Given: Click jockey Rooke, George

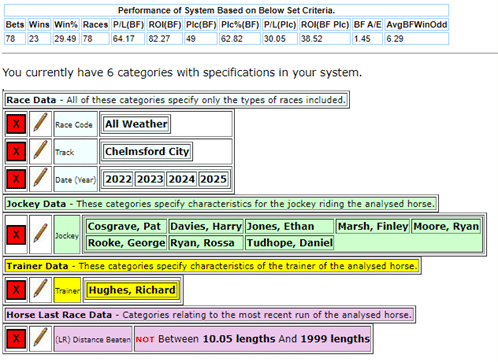Looking at the screenshot, I should 126,243.
